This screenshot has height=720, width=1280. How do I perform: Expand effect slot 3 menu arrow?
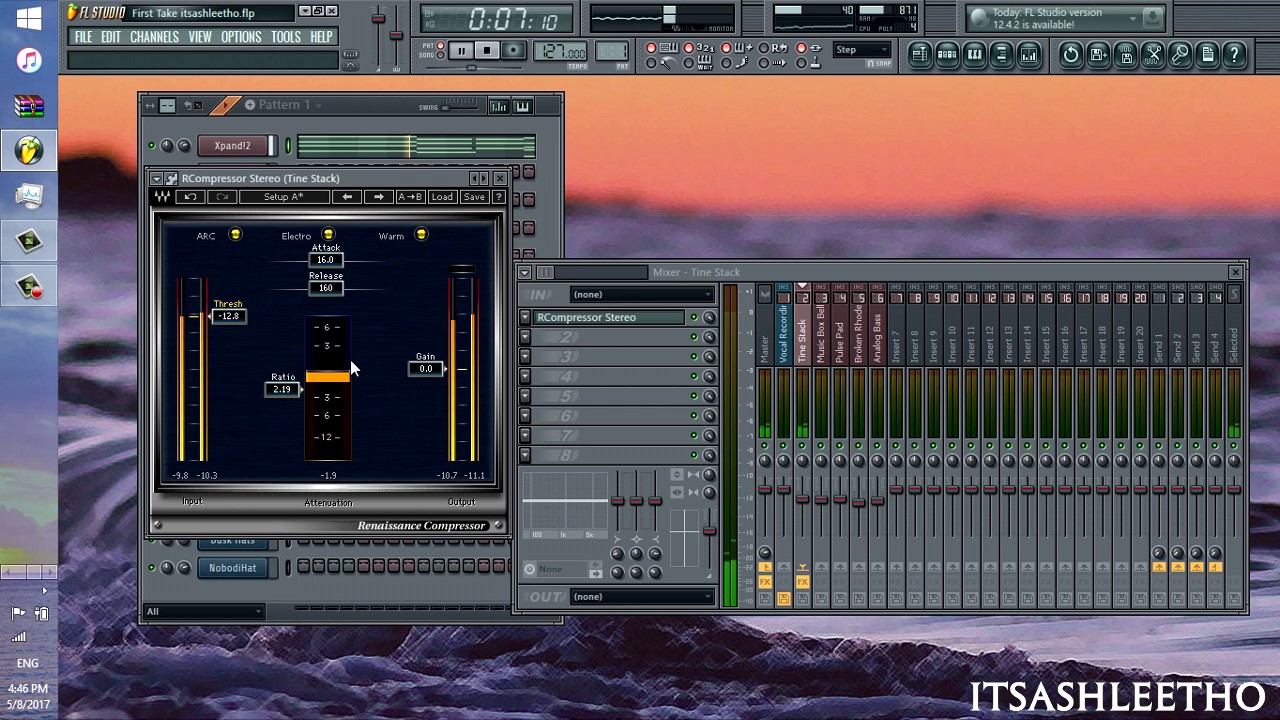(x=525, y=357)
